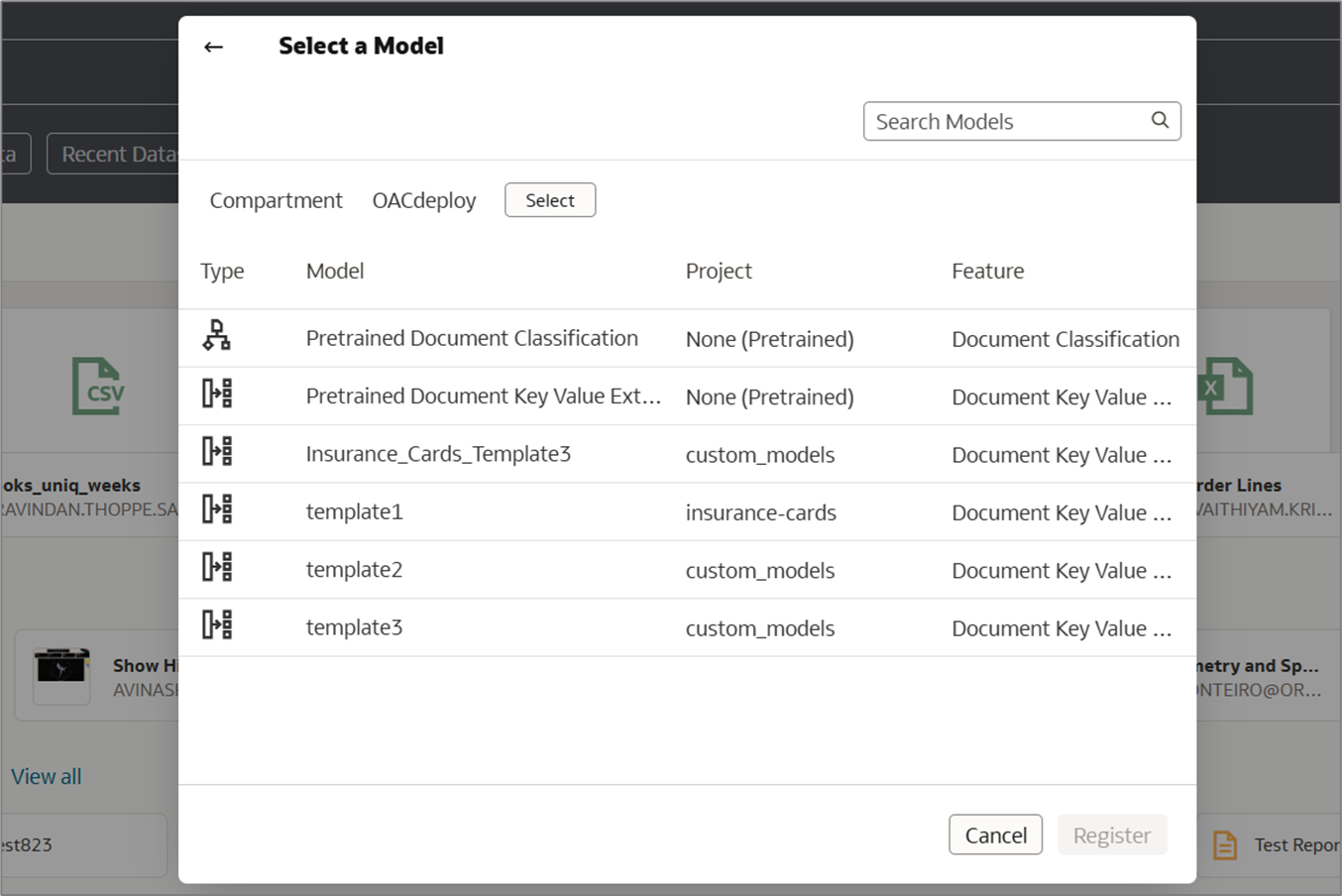The image size is (1342, 896).
Task: Pick the template1 model name
Action: coord(354,511)
